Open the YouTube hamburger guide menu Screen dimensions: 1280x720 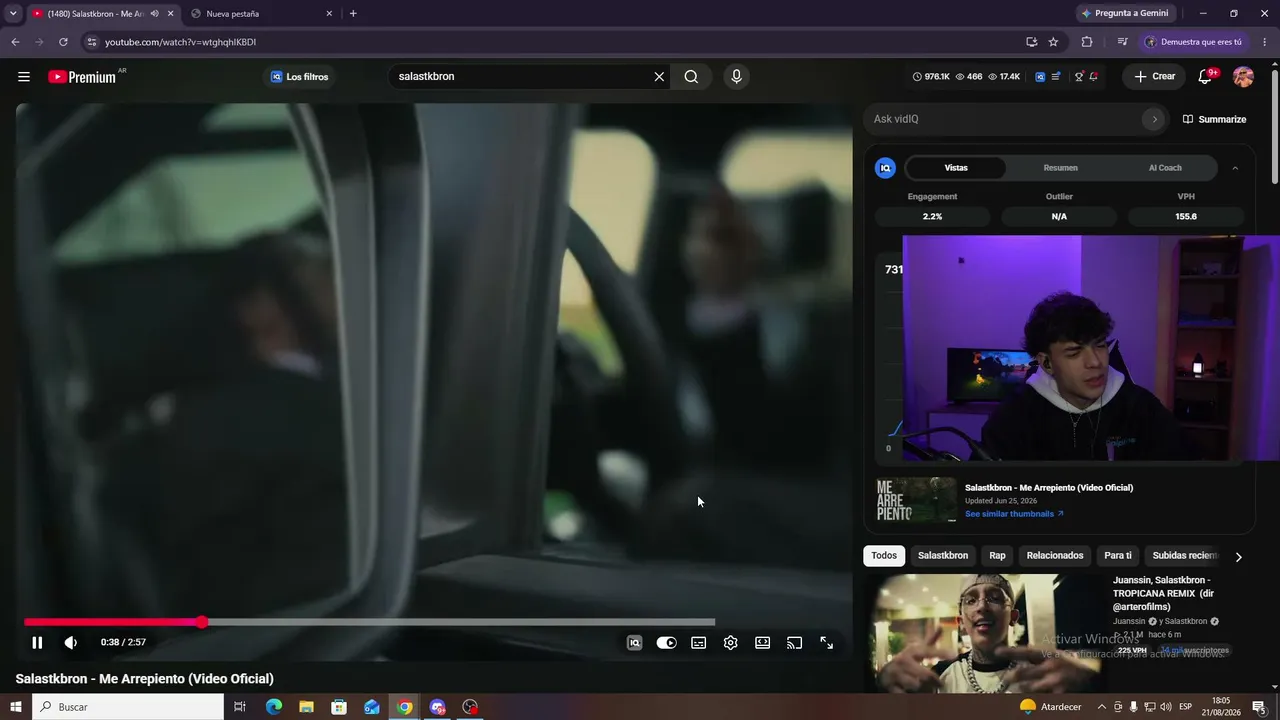[24, 77]
